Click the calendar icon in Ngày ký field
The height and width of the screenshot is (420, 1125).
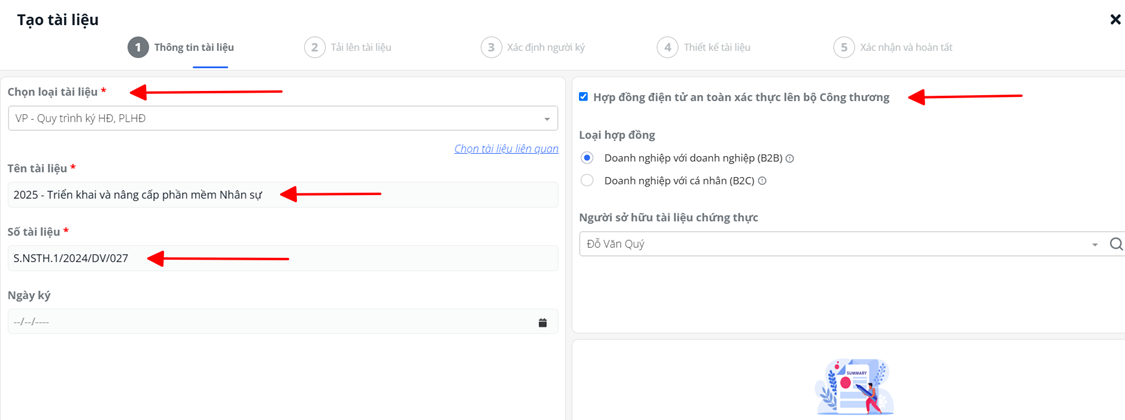click(x=543, y=323)
